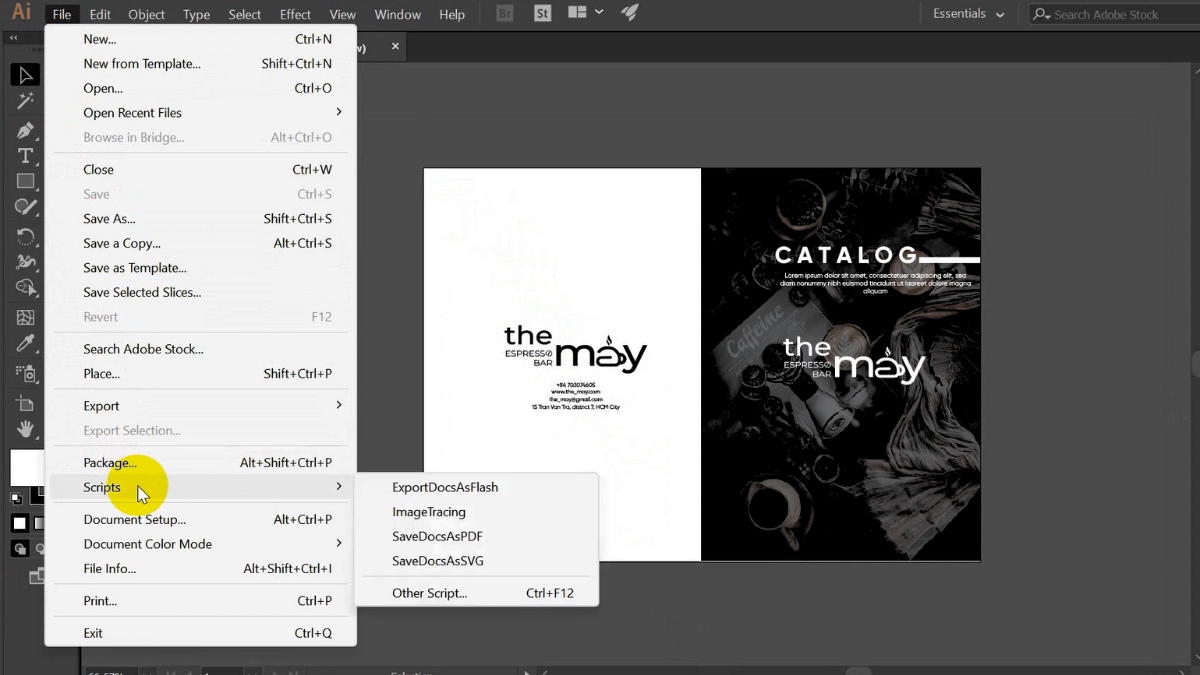1200x675 pixels.
Task: Open the Effect menu
Action: [x=295, y=14]
